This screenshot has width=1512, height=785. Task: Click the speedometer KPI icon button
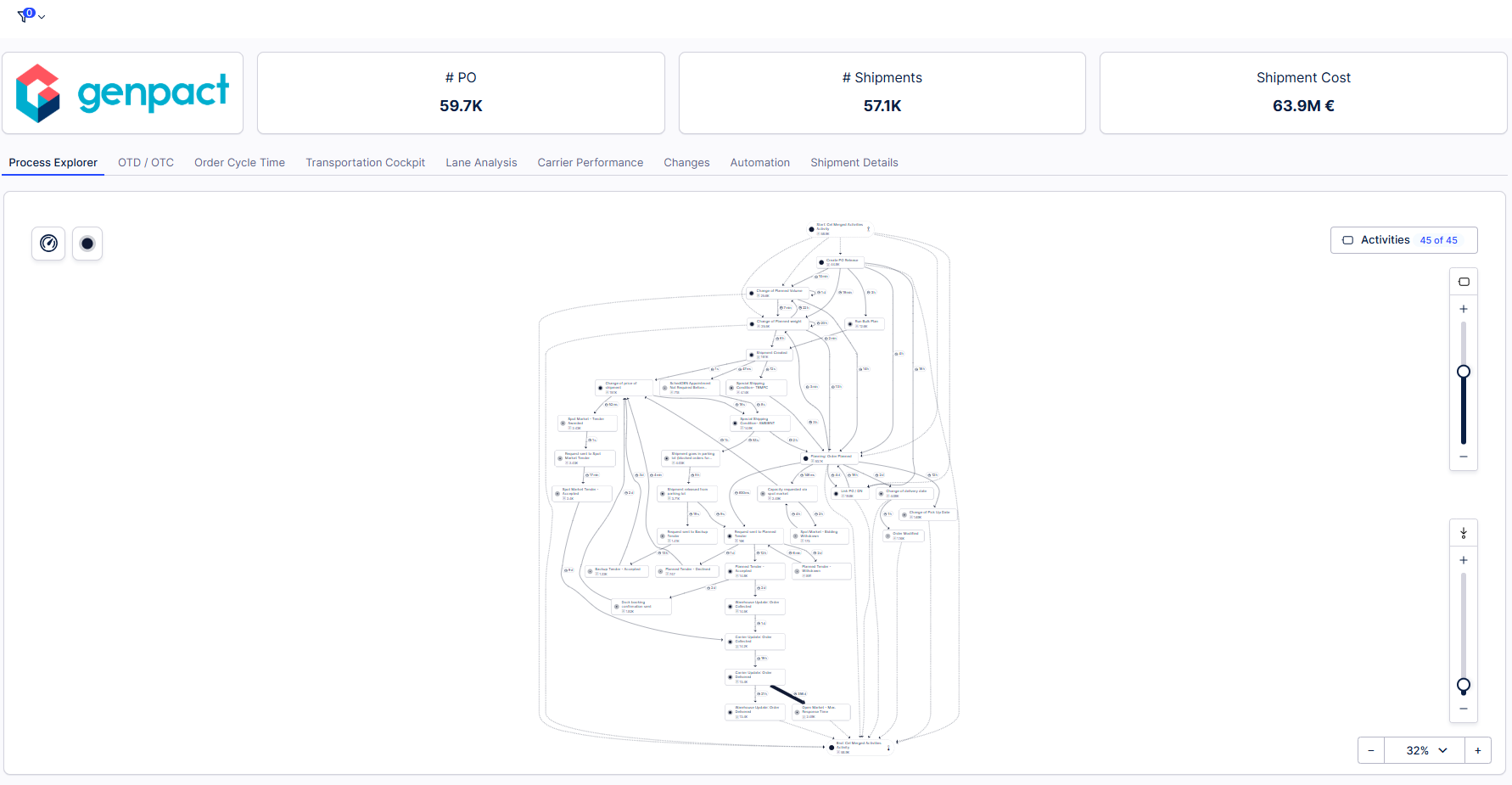[x=49, y=244]
